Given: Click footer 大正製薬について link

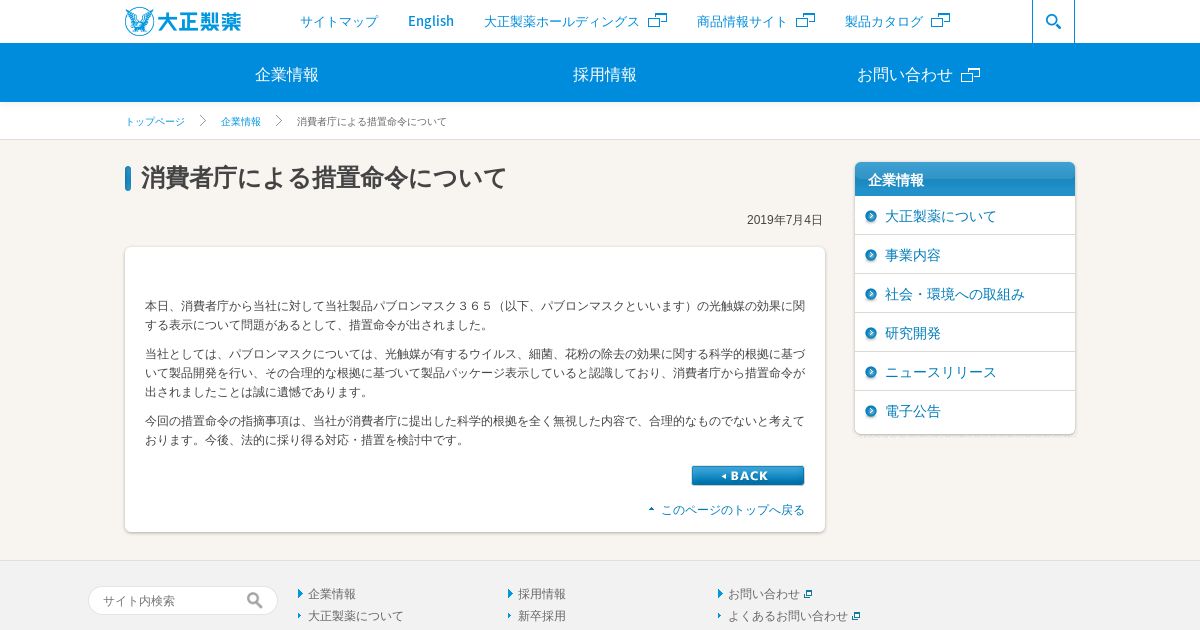Looking at the screenshot, I should click(x=356, y=616).
